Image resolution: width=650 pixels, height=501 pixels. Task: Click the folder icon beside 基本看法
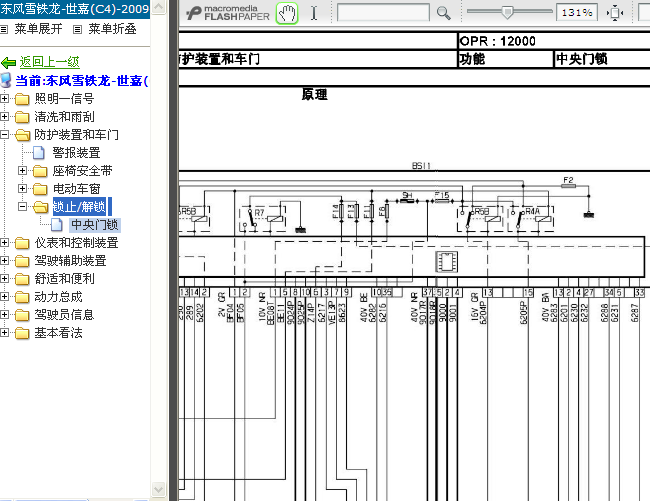click(22, 333)
